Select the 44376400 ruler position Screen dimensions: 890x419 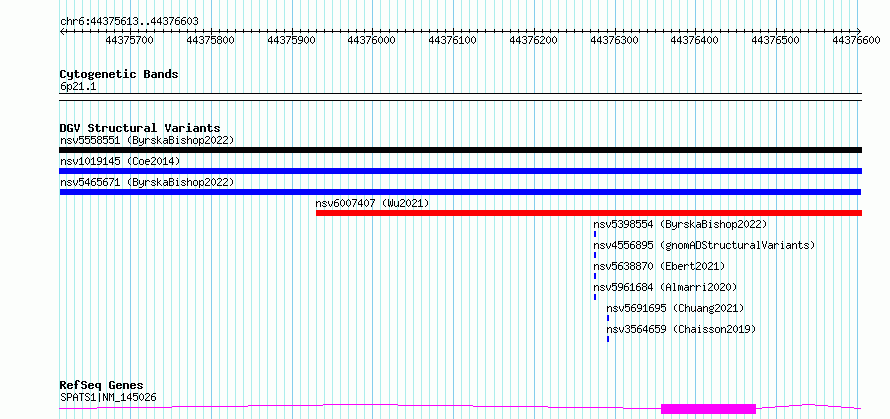(695, 40)
